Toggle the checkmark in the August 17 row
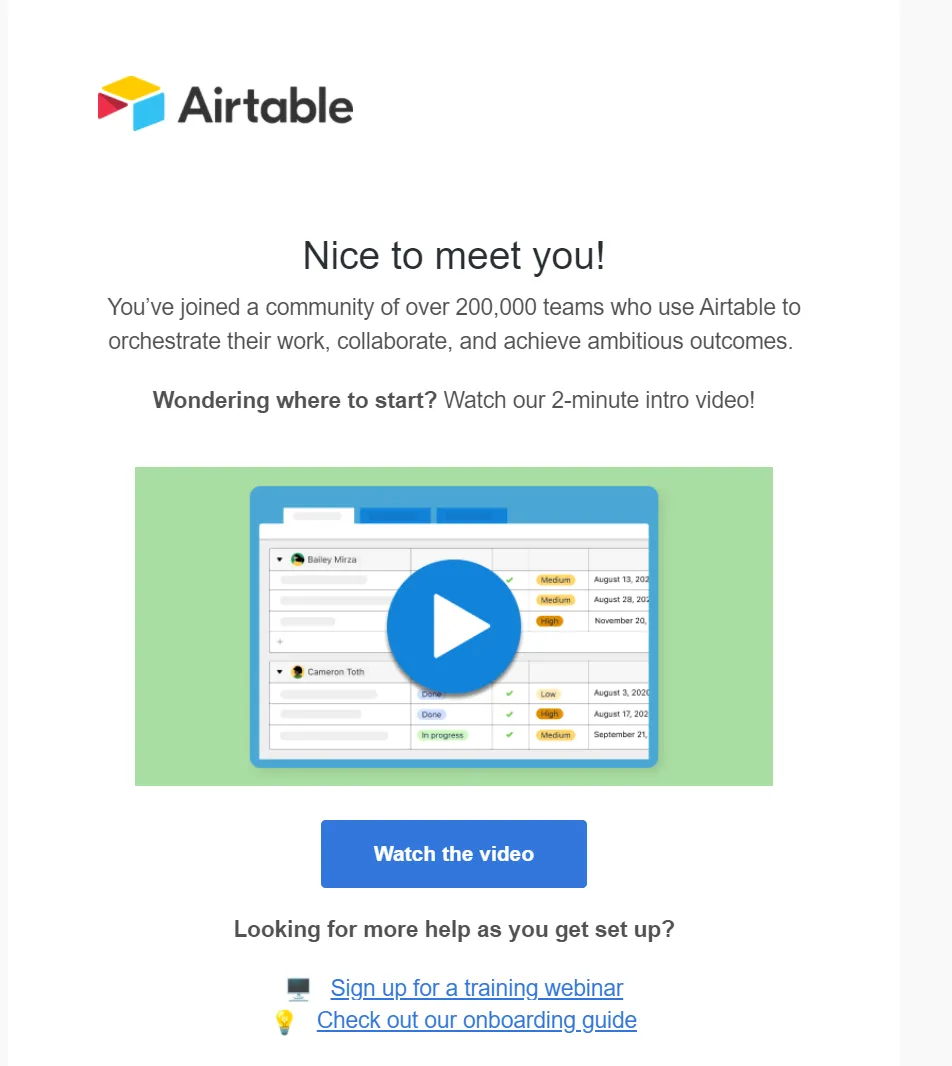Viewport: 952px width, 1066px height. point(509,715)
